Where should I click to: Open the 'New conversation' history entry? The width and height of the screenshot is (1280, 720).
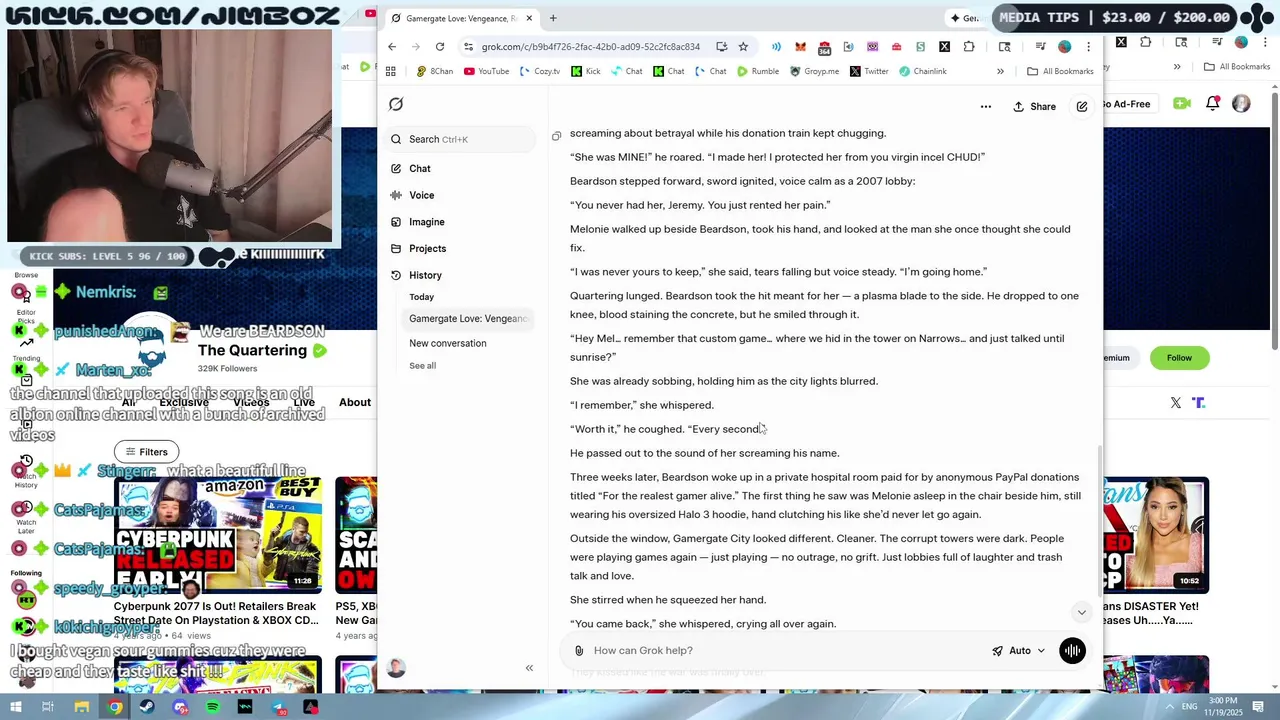448,343
